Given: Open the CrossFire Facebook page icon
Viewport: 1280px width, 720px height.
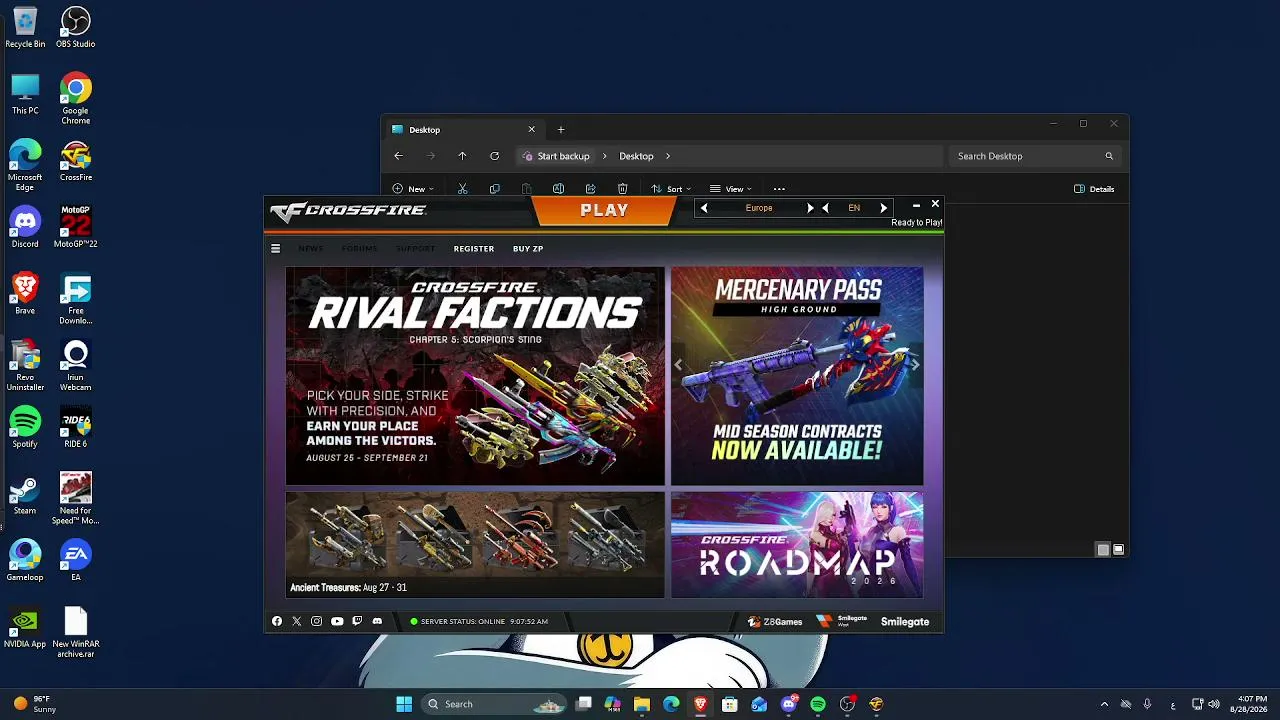Looking at the screenshot, I should (x=277, y=621).
